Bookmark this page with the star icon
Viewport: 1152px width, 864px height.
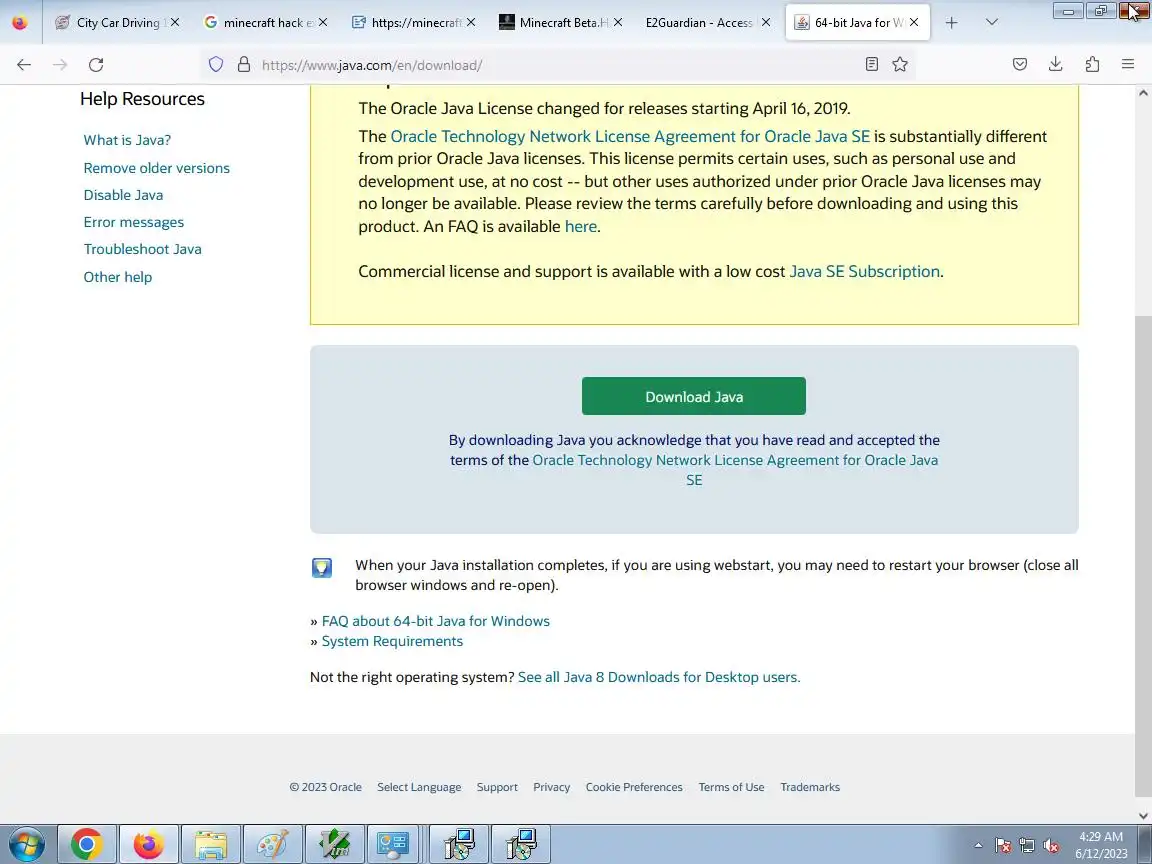pos(900,65)
